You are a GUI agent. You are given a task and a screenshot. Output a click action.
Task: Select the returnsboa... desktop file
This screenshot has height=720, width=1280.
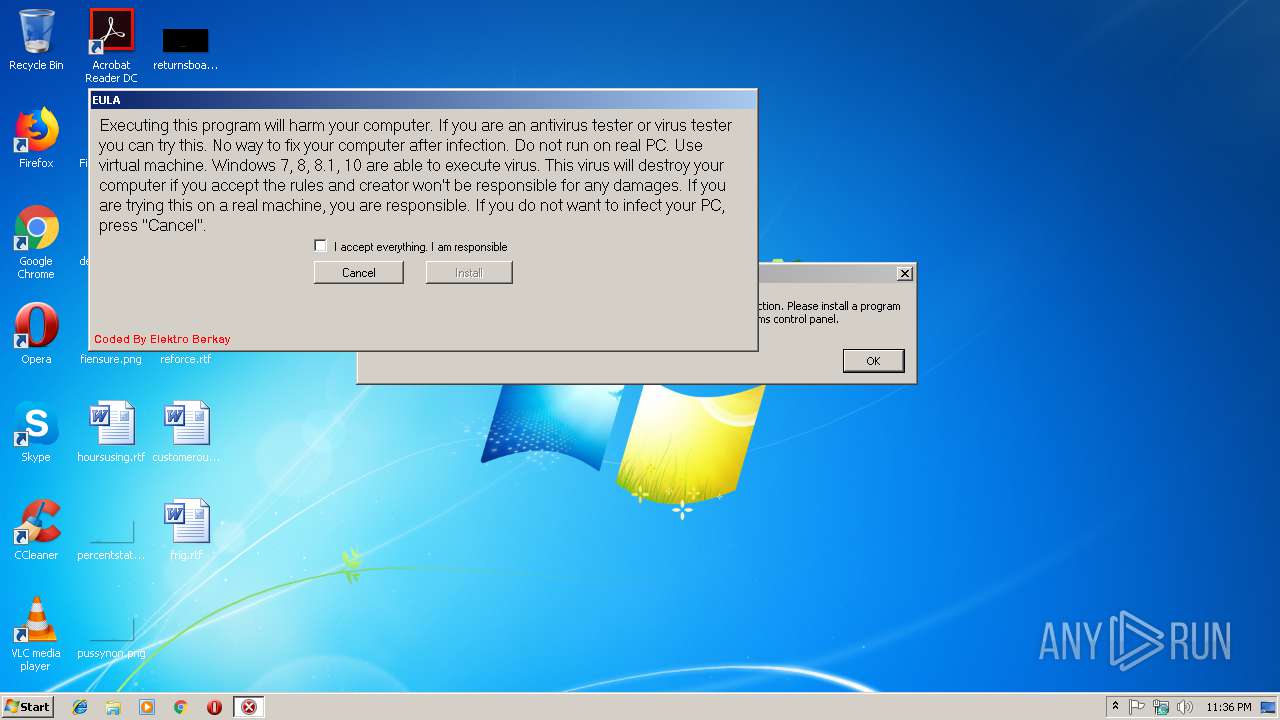[x=185, y=50]
